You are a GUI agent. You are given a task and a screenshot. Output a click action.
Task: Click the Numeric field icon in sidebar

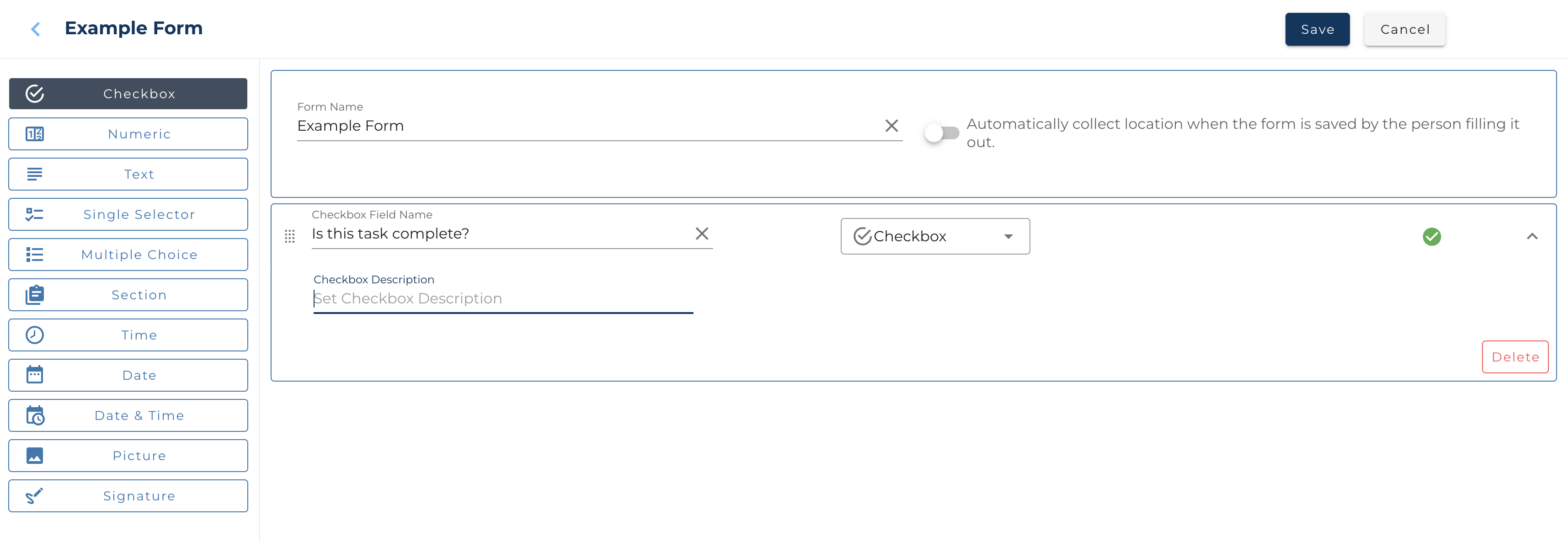pos(35,134)
